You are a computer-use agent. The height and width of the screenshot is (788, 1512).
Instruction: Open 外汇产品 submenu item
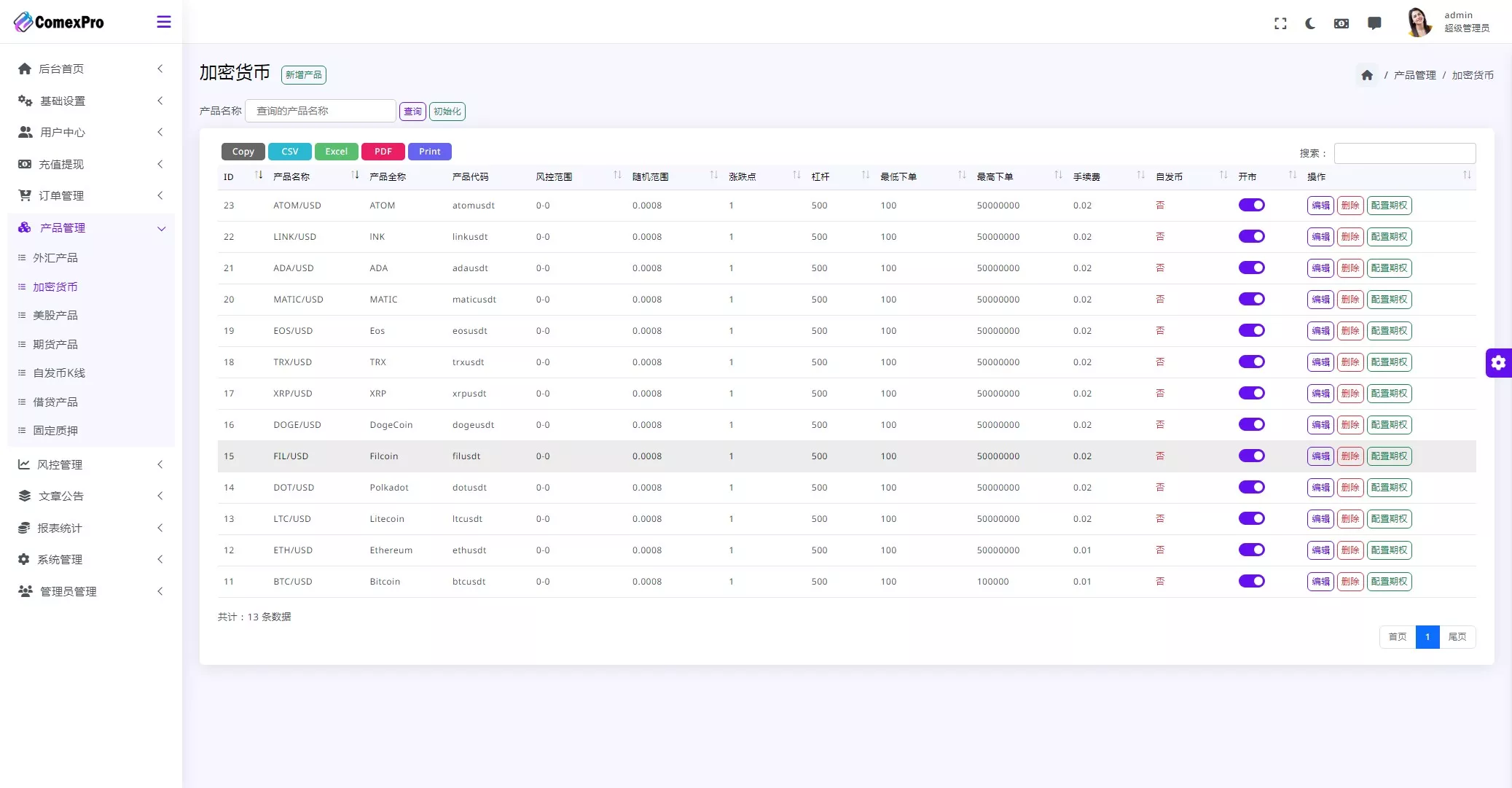point(55,258)
